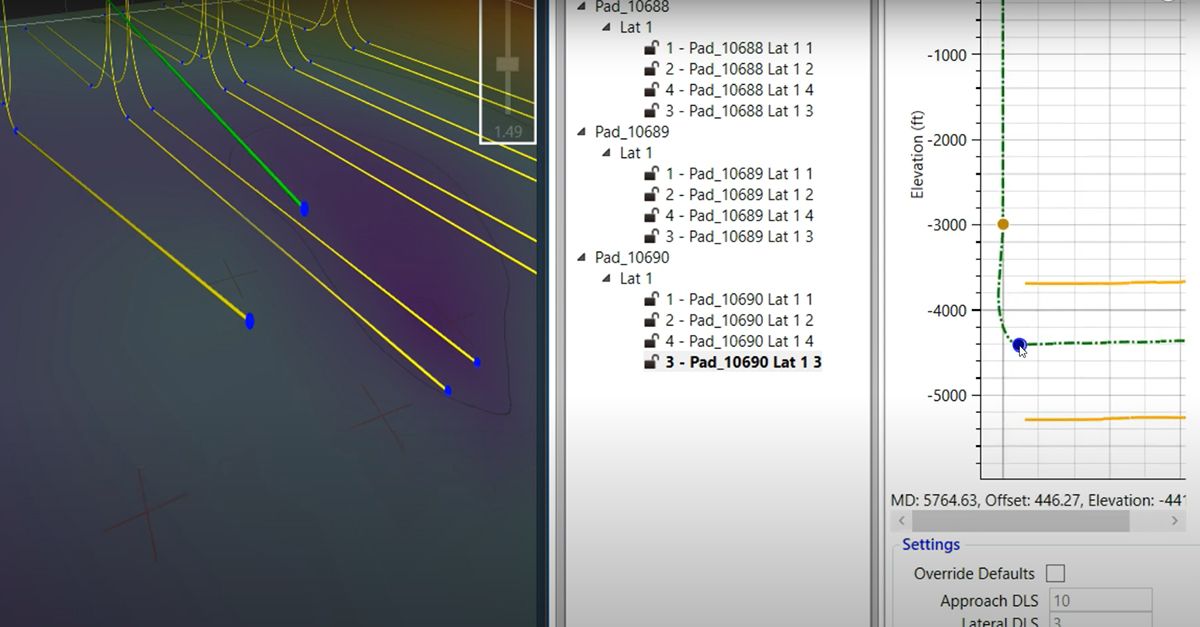
Task: Collapse the Pad_10689 tree node
Action: (x=580, y=131)
